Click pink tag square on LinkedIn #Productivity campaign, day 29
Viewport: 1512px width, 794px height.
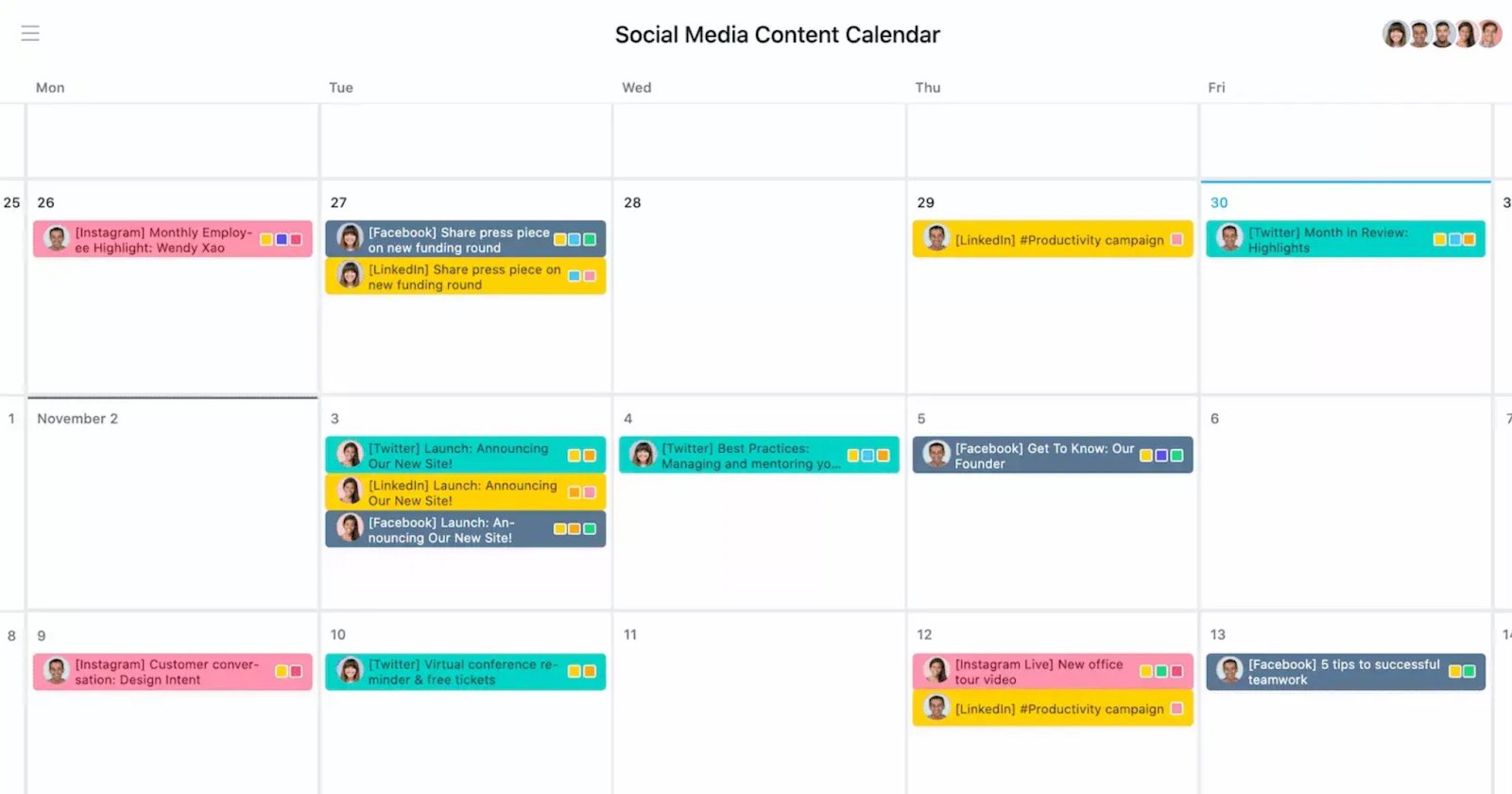point(1177,240)
